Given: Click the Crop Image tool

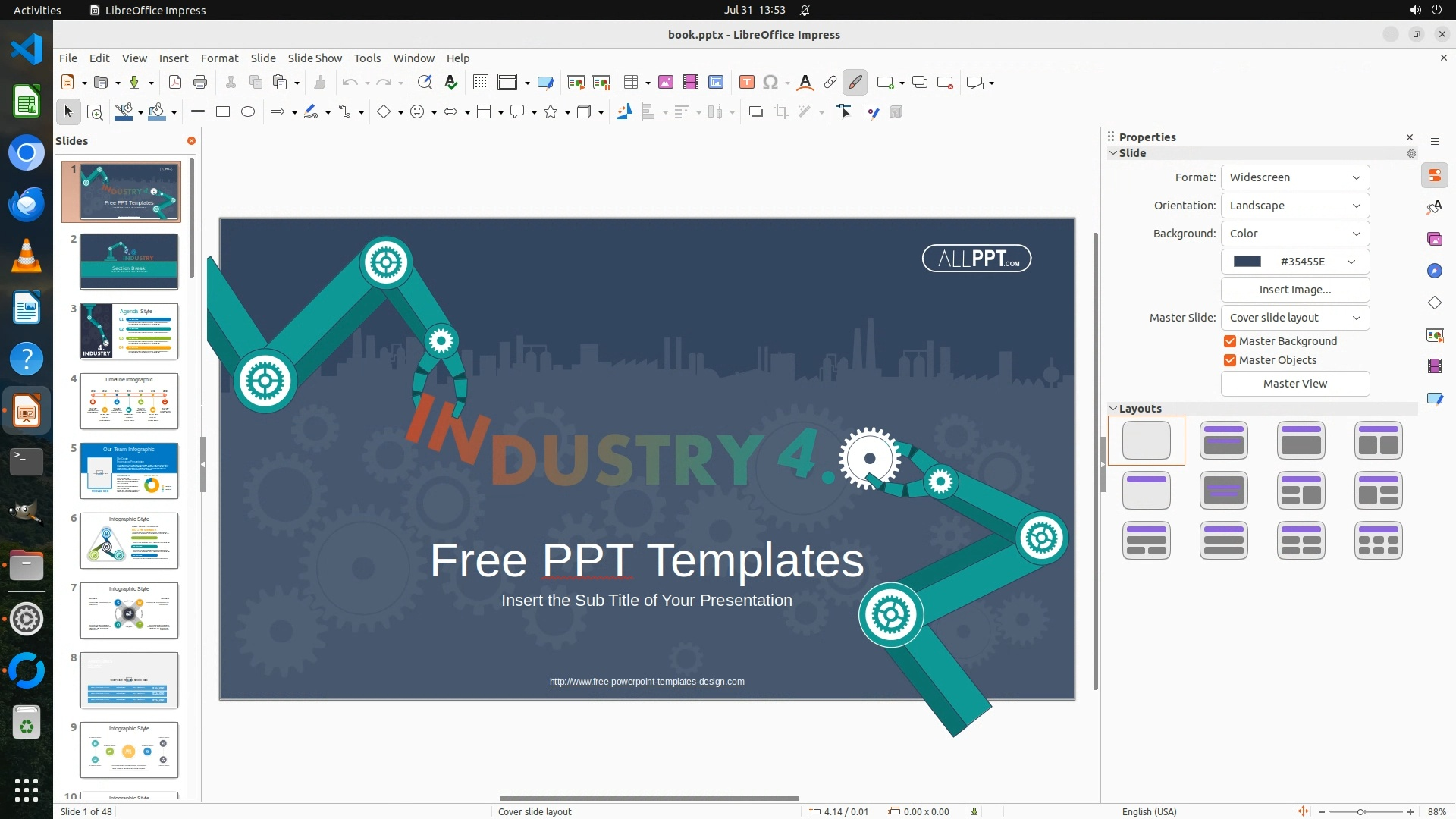Looking at the screenshot, I should coord(781,112).
